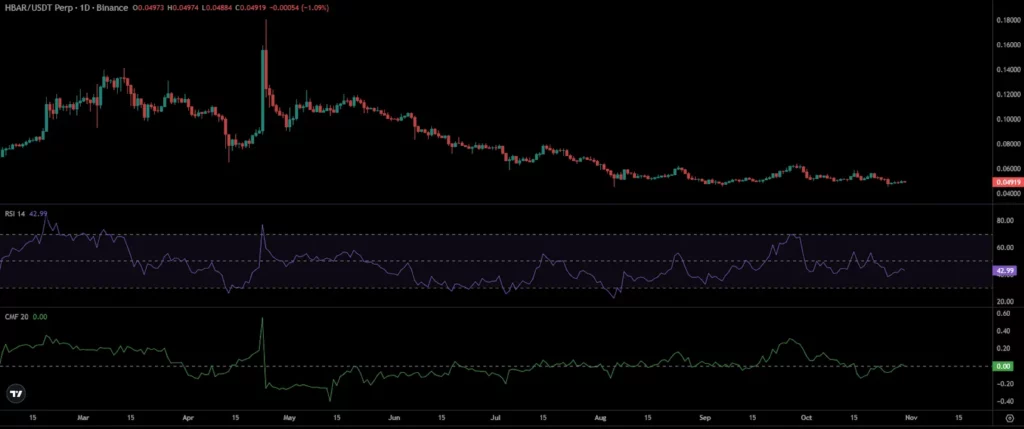
Task: Click the 0.10000 price axis label
Action: [1008, 119]
